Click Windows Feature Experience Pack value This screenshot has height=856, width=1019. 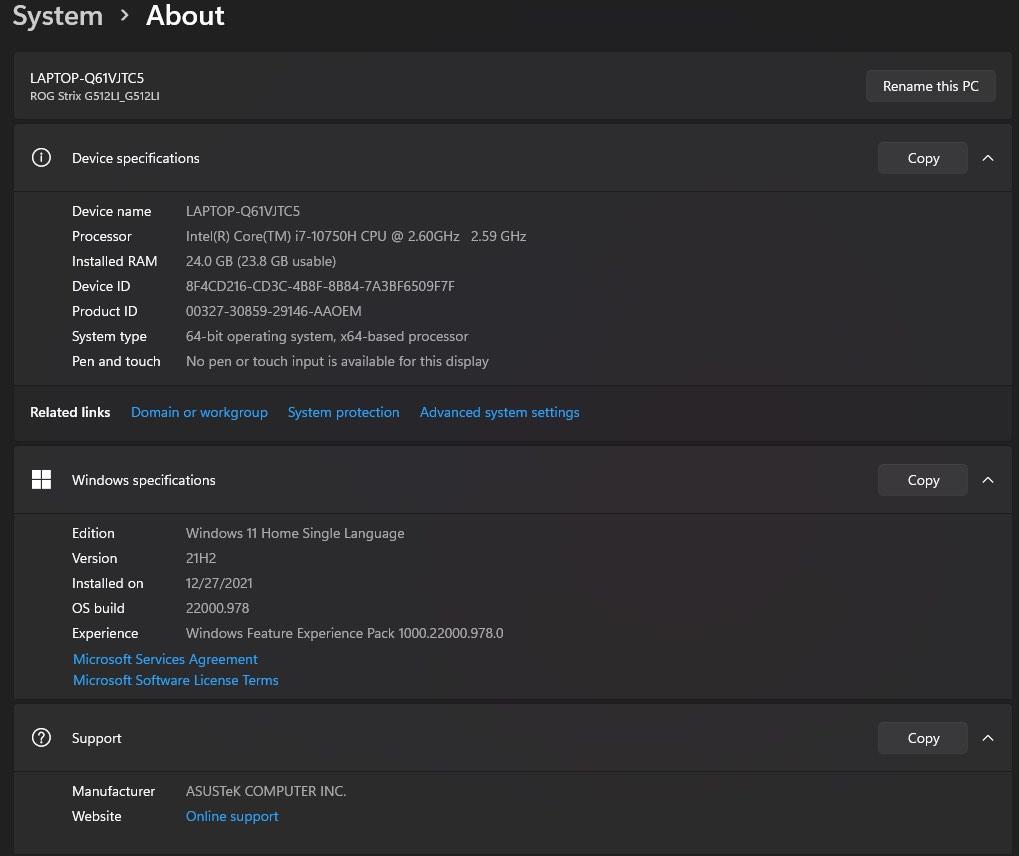point(344,633)
